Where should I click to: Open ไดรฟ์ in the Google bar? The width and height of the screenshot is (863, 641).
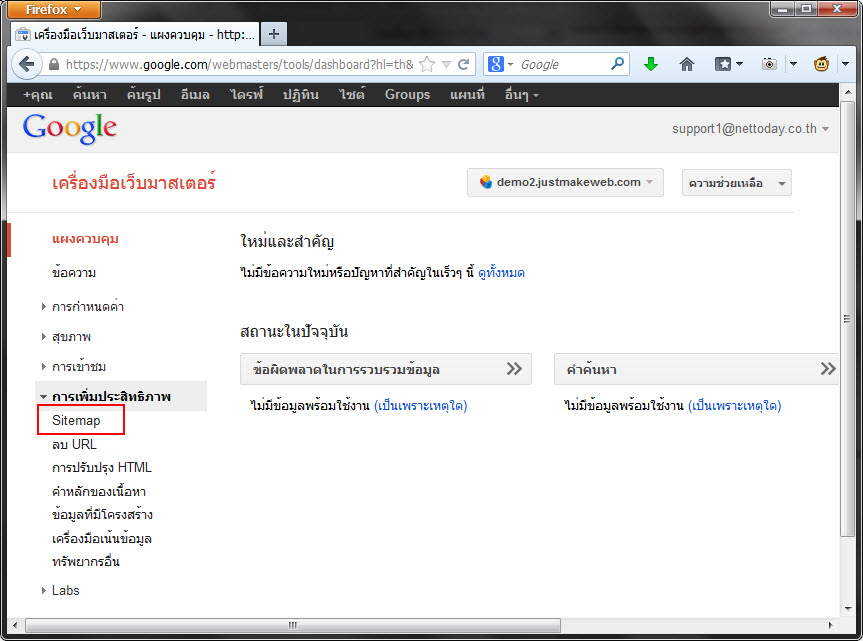tap(246, 95)
